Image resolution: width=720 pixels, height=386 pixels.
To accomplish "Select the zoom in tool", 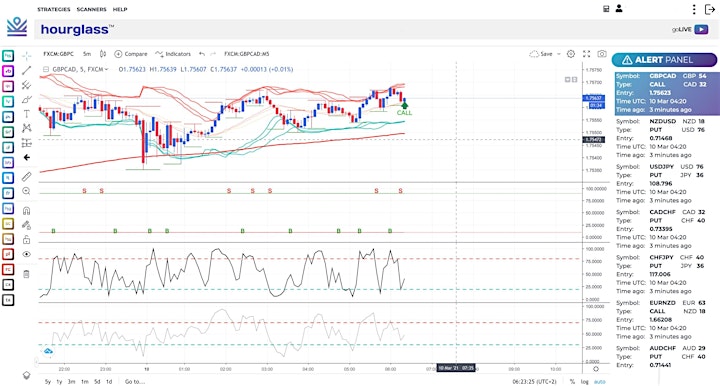I will (27, 191).
